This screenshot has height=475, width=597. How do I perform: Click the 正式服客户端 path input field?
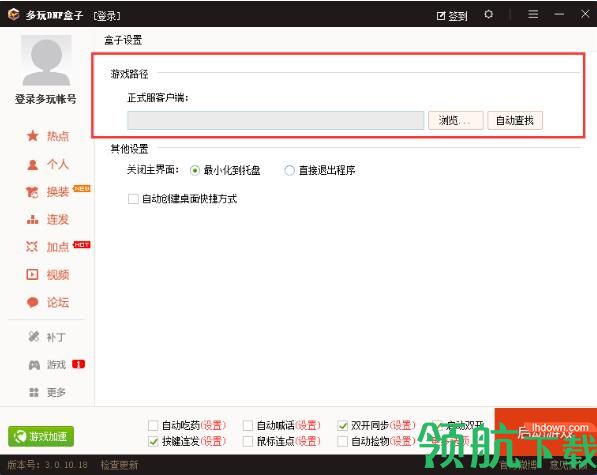276,121
